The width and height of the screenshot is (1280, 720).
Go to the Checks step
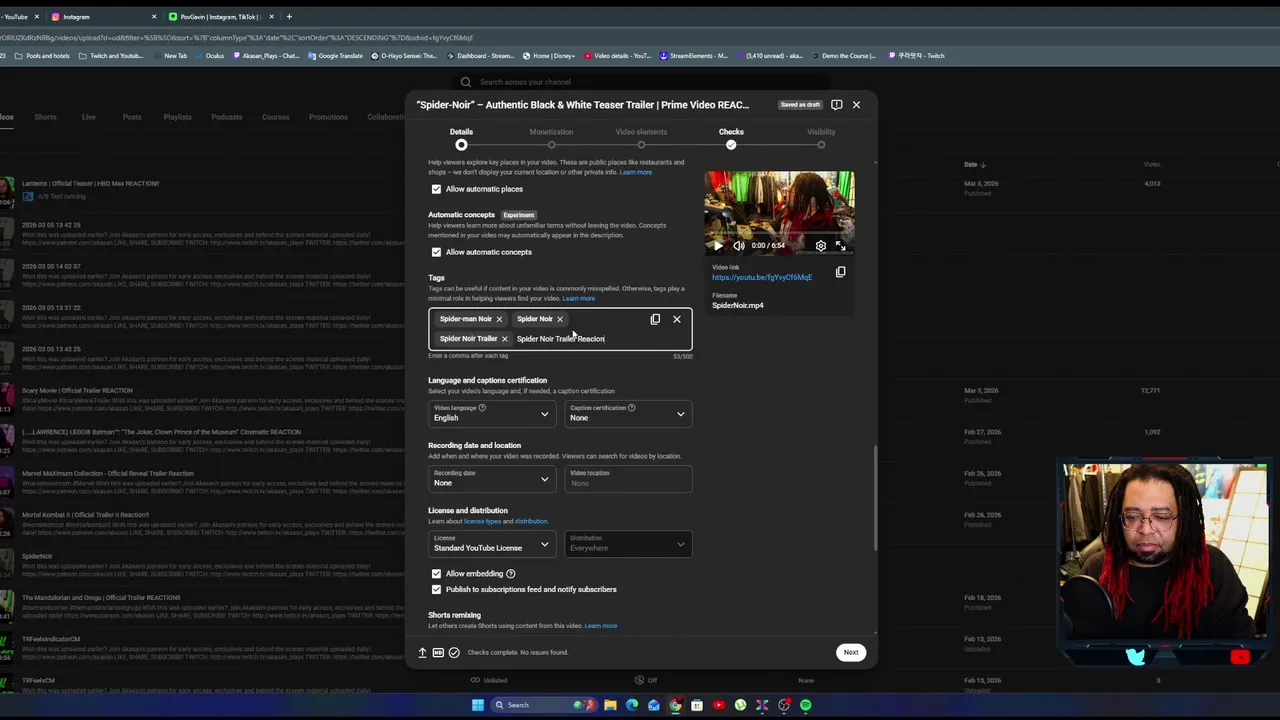pyautogui.click(x=731, y=138)
